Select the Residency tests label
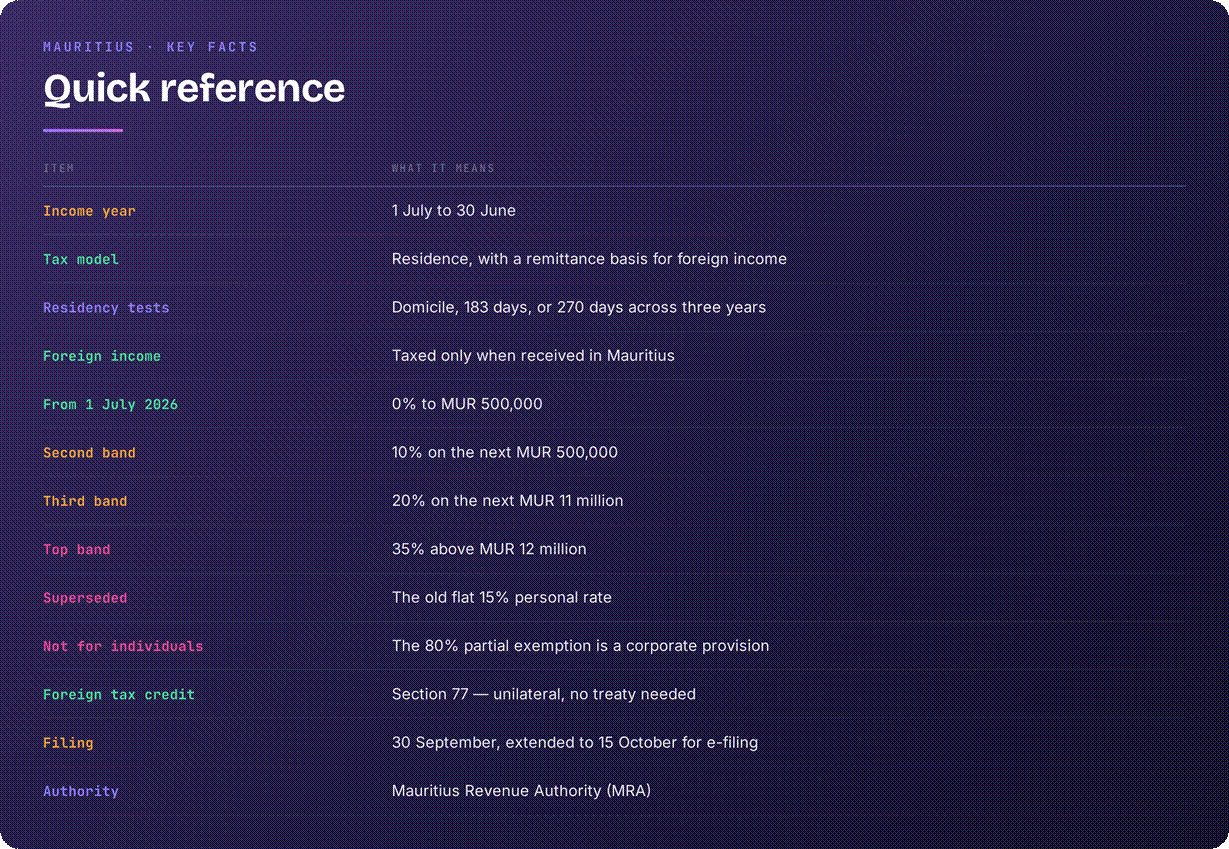 click(x=106, y=308)
